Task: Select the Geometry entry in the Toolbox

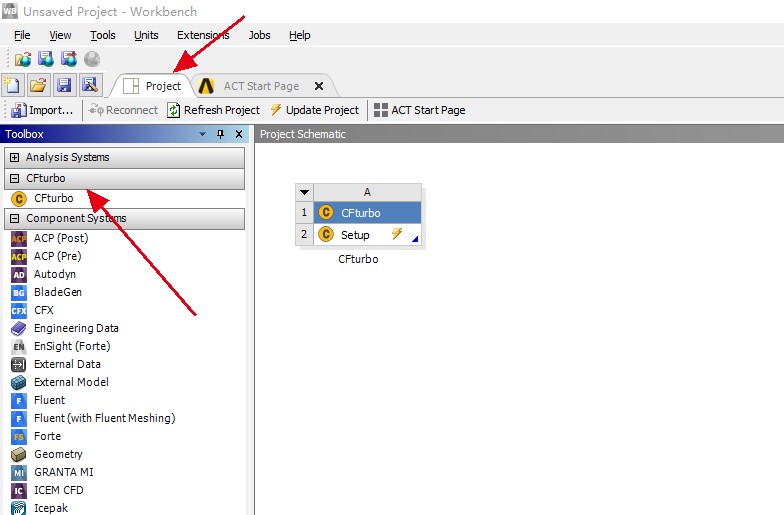Action: click(58, 454)
